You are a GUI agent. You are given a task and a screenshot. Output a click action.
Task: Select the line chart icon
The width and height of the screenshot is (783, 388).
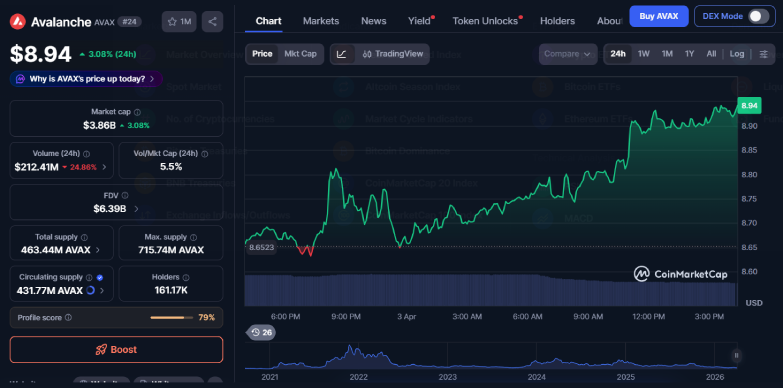342,54
